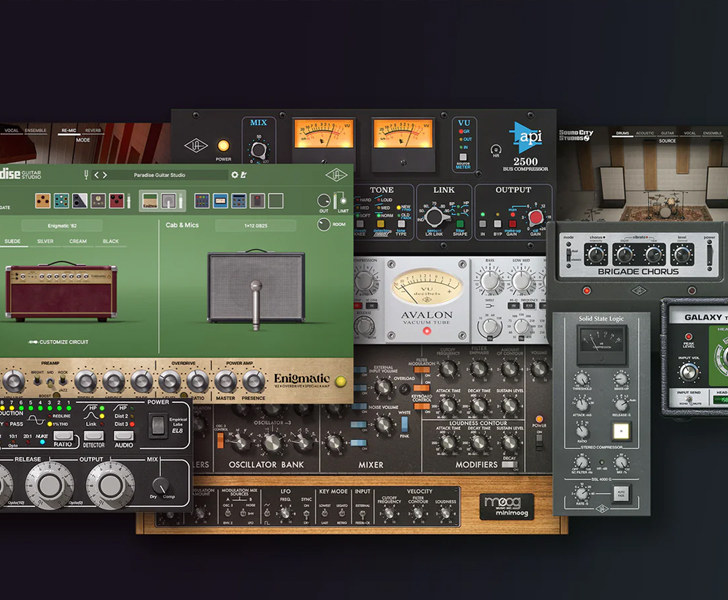
Task: Toggle the BYP button in API 2500 OUTPUT section
Action: click(498, 224)
